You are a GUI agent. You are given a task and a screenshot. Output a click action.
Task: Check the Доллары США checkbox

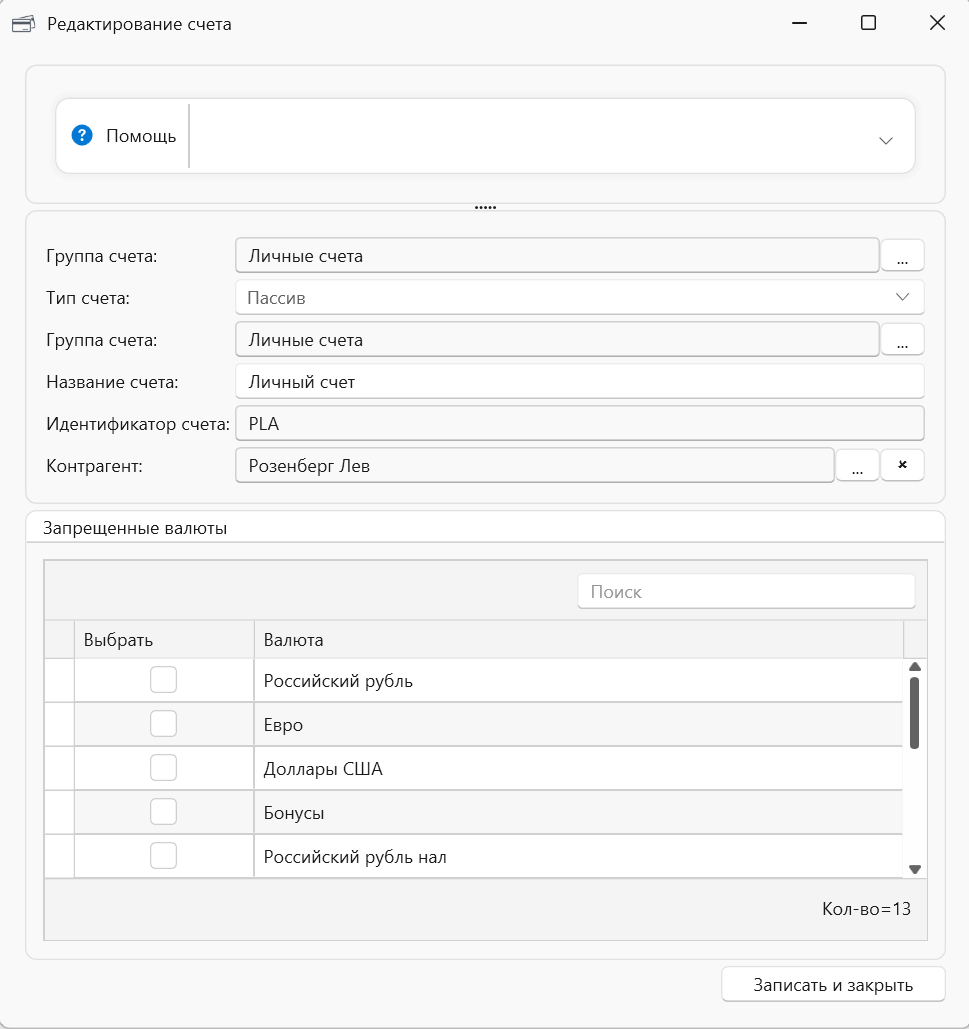click(x=163, y=768)
